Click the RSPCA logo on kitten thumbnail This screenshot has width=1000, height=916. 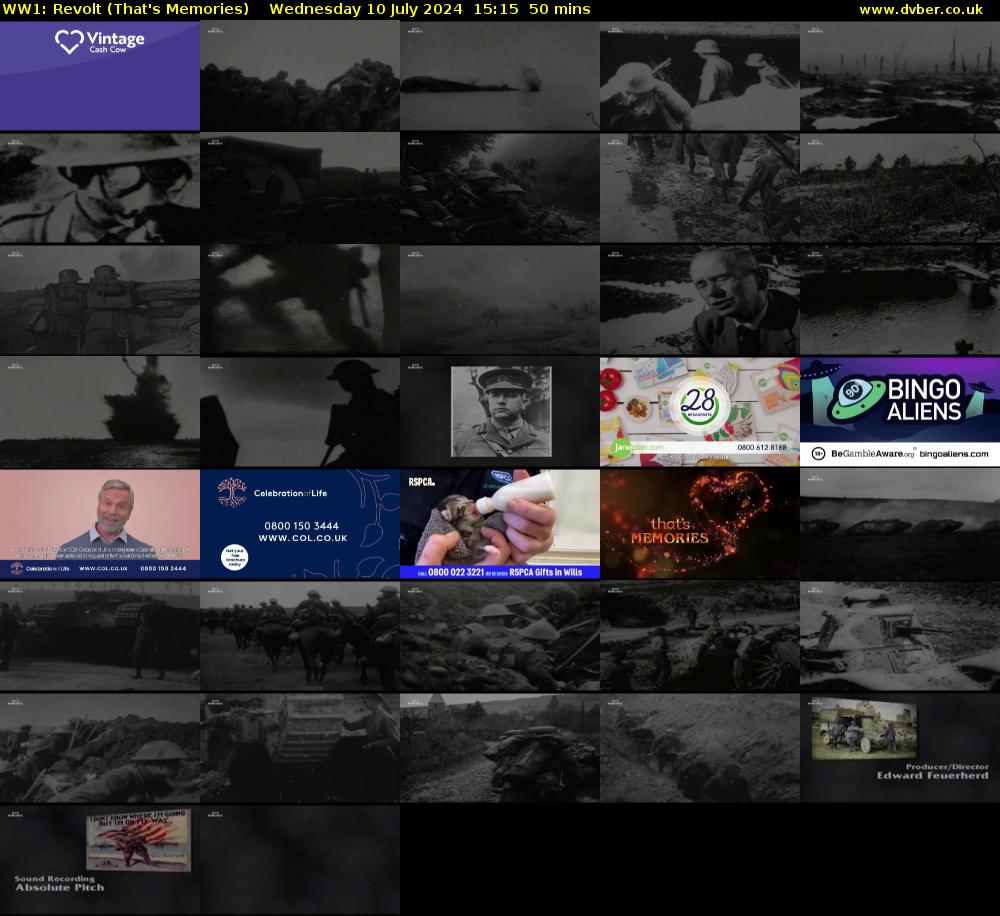[x=418, y=482]
